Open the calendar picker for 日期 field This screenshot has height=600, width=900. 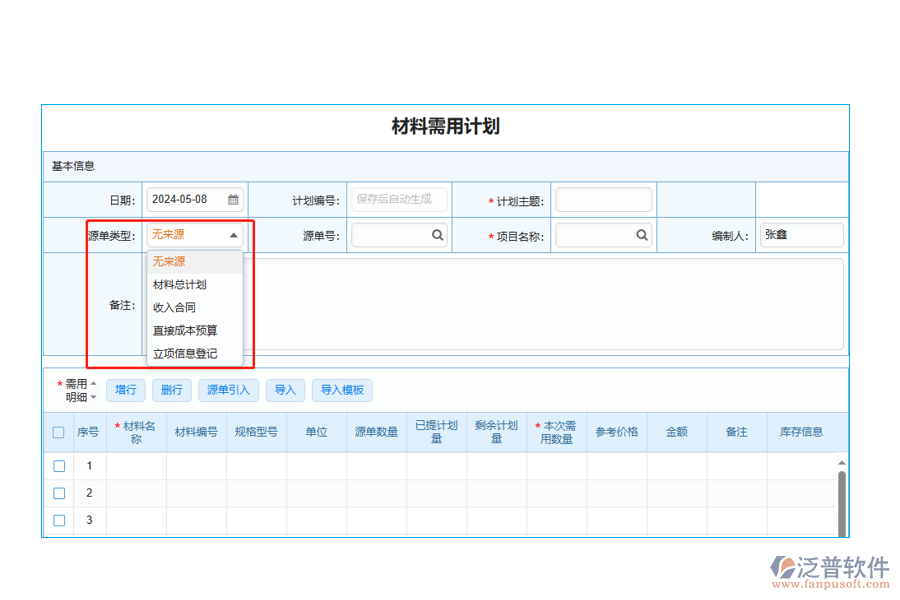(234, 199)
